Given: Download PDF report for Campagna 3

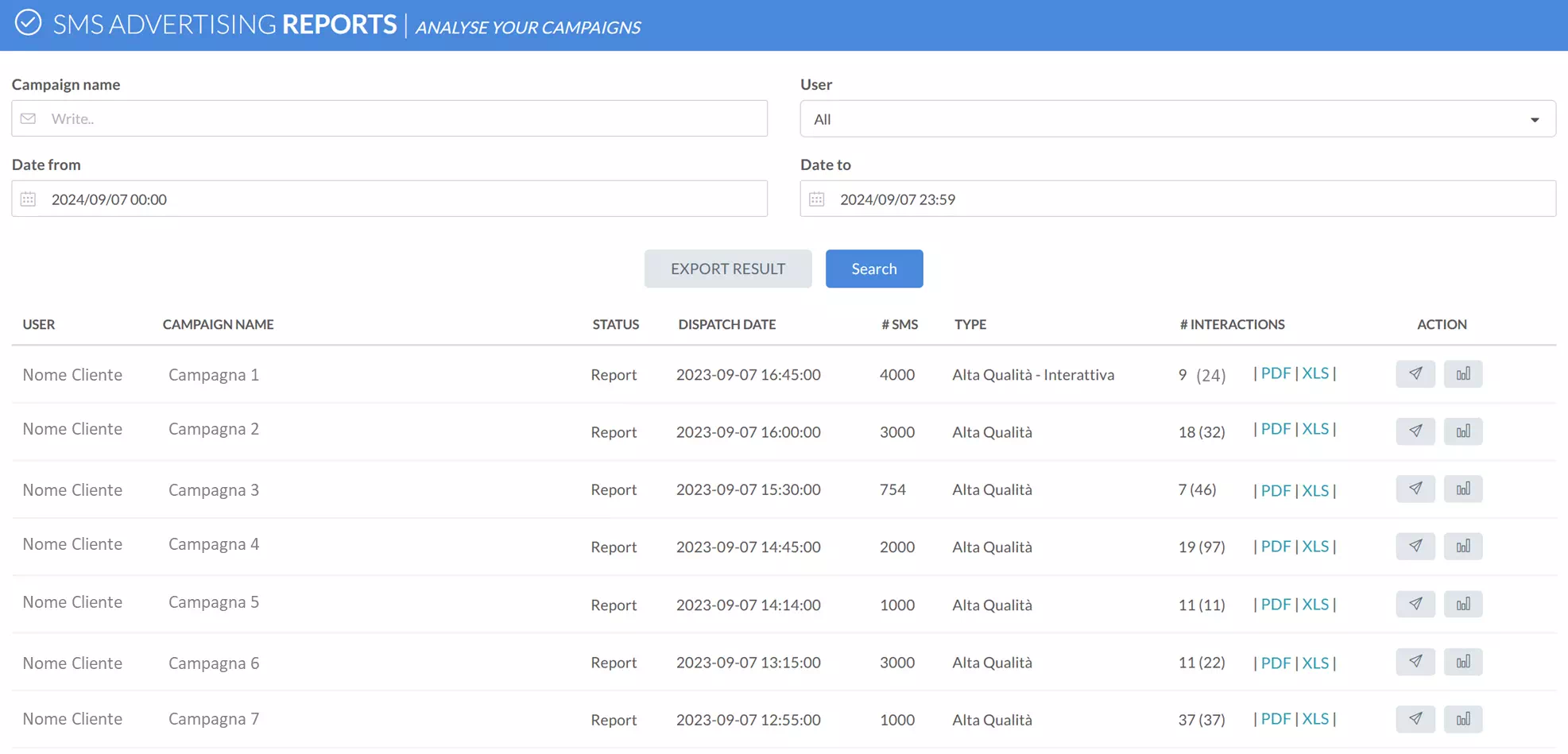Looking at the screenshot, I should pyautogui.click(x=1276, y=490).
